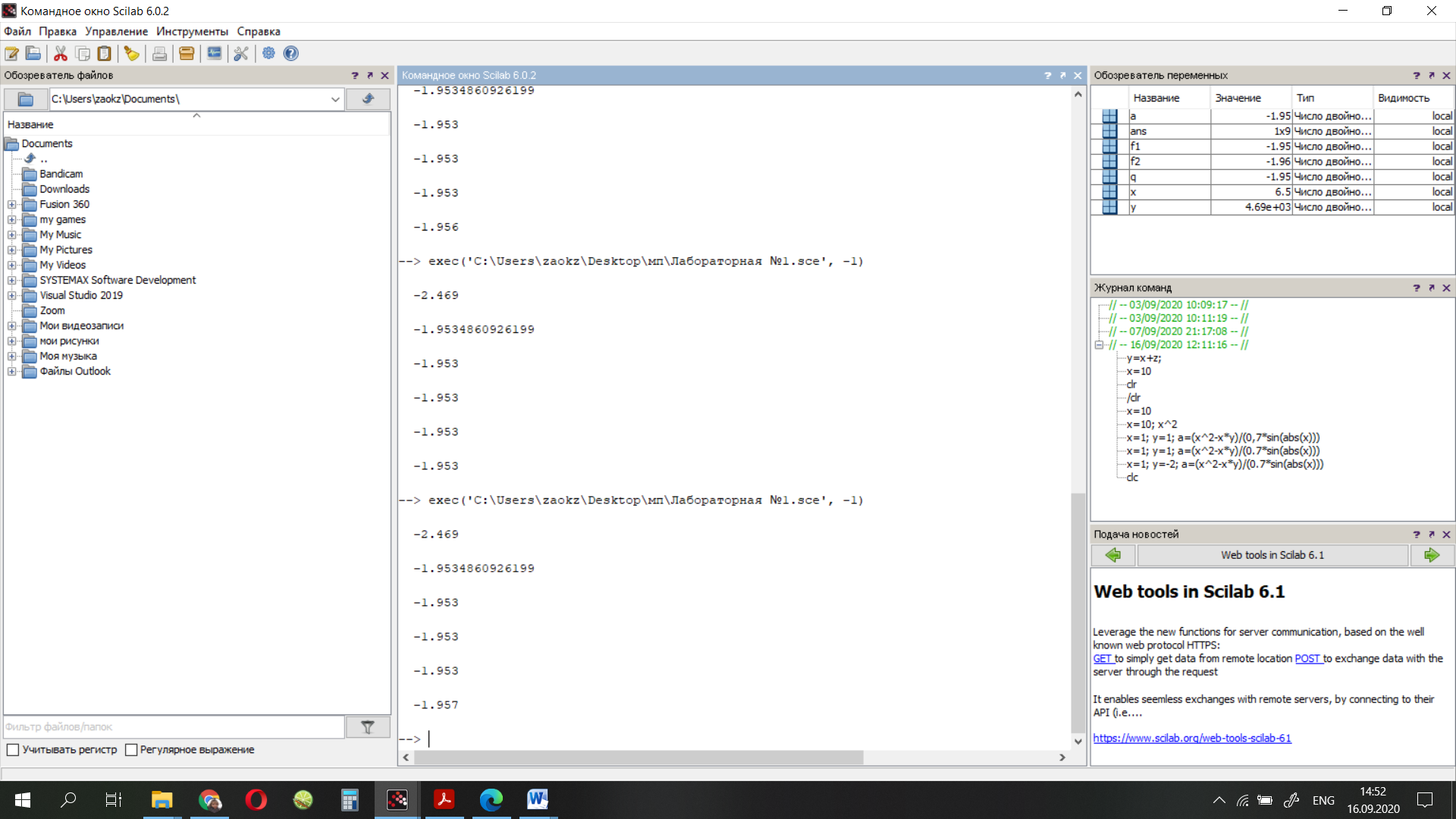This screenshot has height=819, width=1456.
Task: Open the Инструменты menu
Action: point(192,32)
